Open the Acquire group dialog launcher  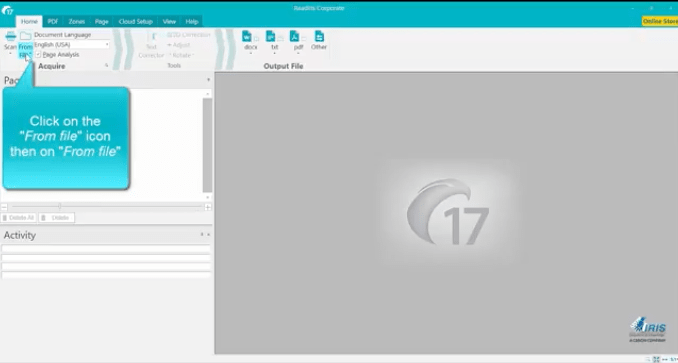tap(107, 66)
